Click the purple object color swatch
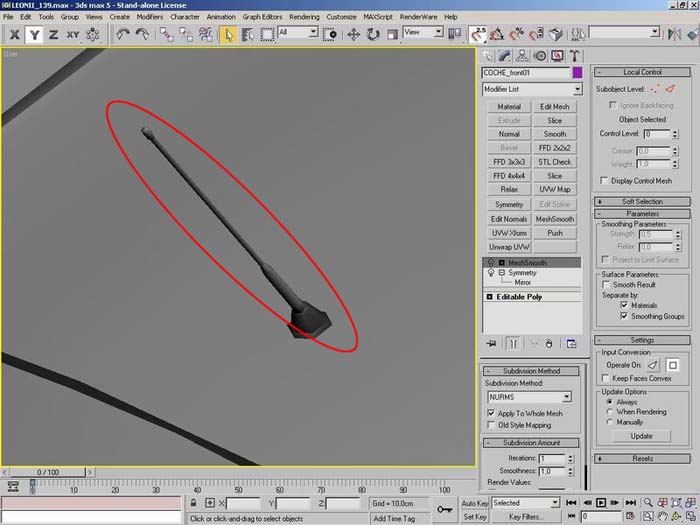This screenshot has width=700, height=525. click(577, 73)
